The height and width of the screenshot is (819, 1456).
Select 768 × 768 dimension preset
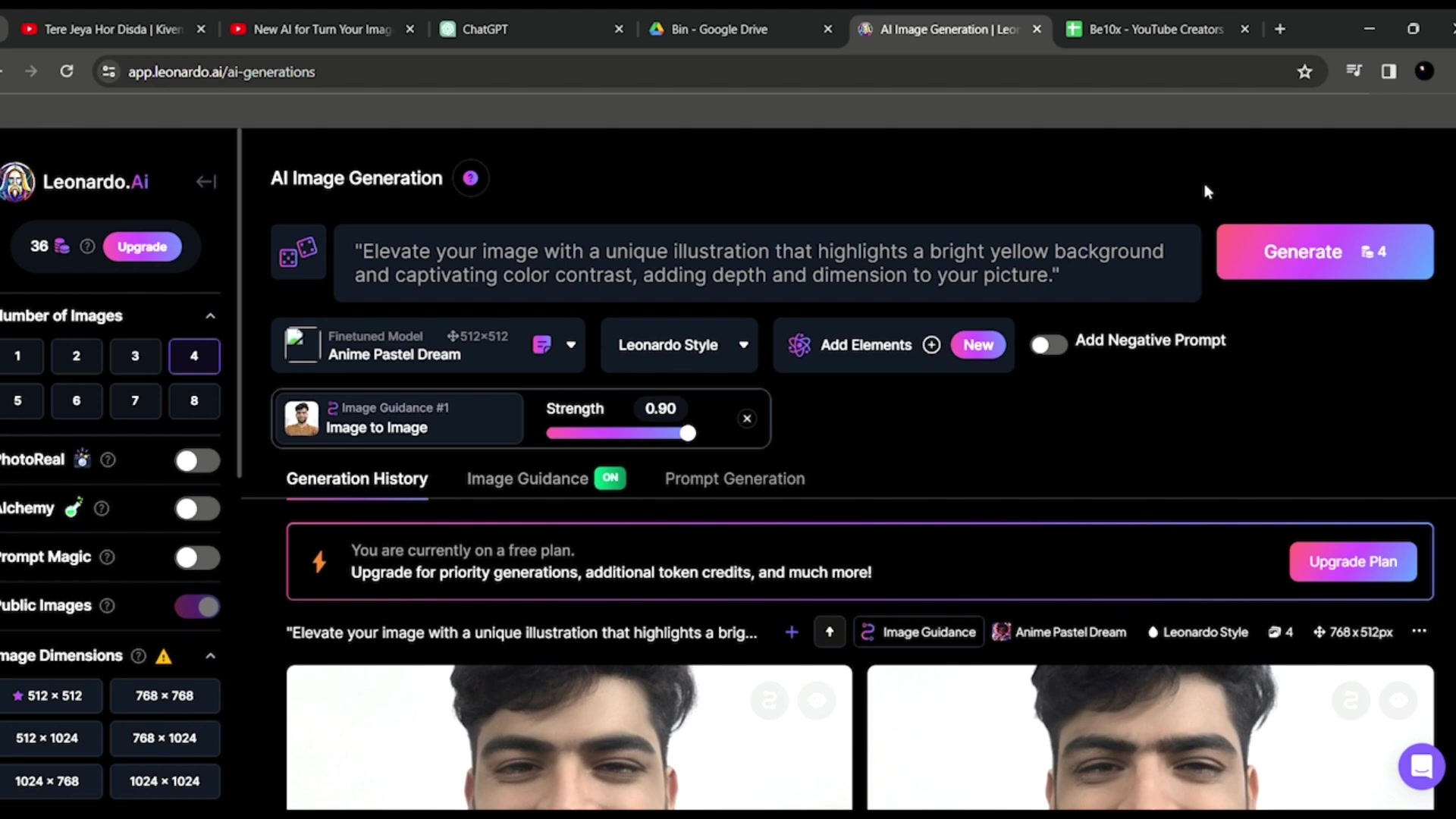(165, 695)
